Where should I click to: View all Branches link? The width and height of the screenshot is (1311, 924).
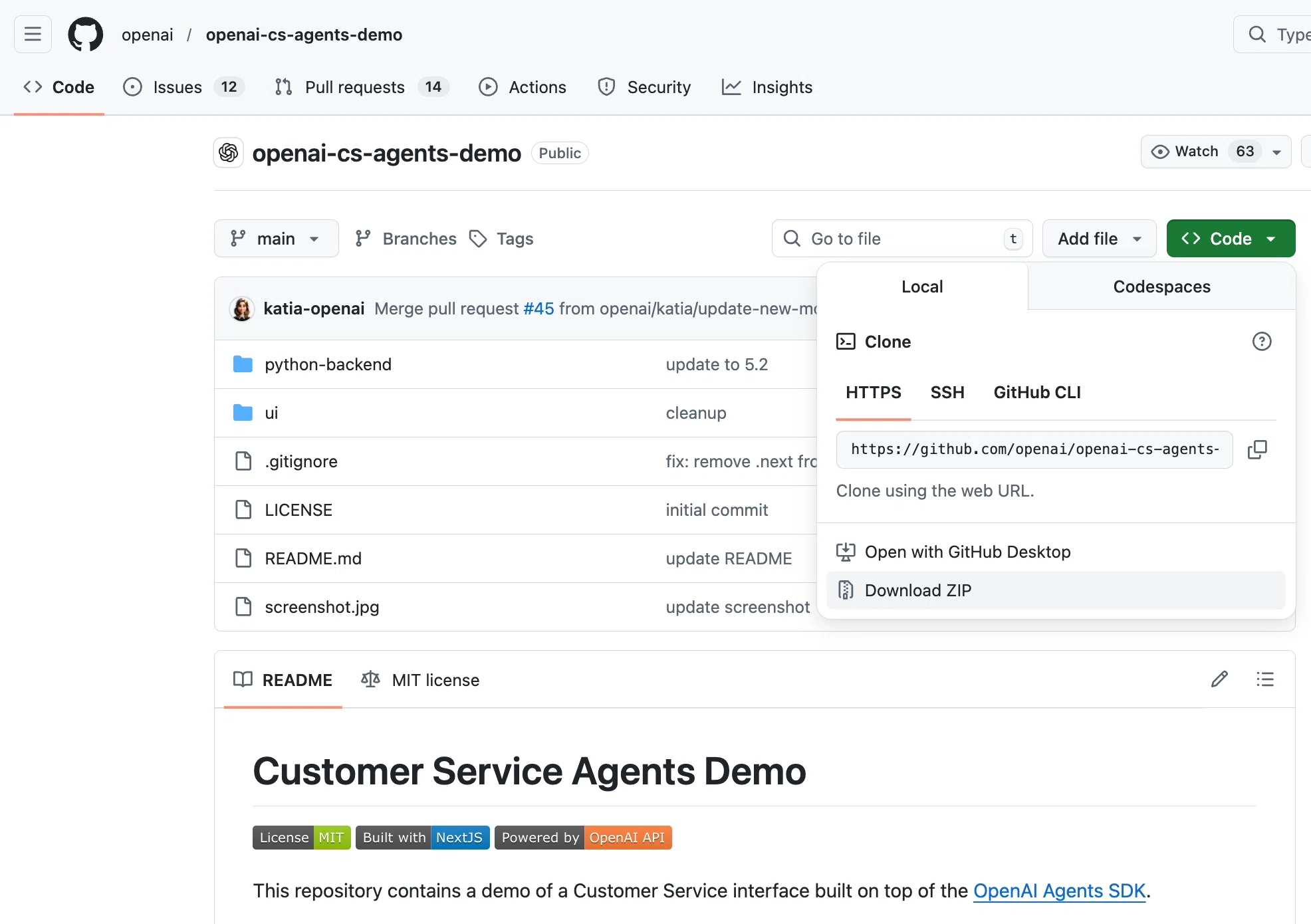pyautogui.click(x=406, y=239)
